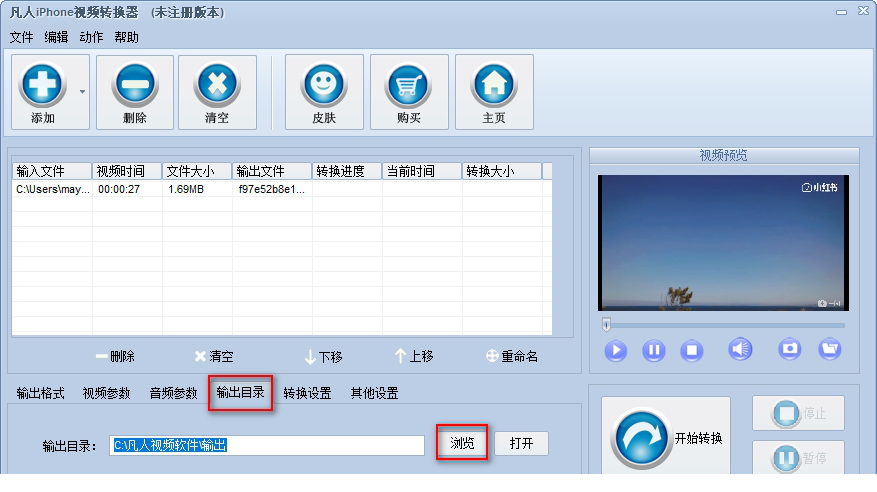Click 重命名 to rename the file
The height and width of the screenshot is (492, 877).
pos(512,356)
